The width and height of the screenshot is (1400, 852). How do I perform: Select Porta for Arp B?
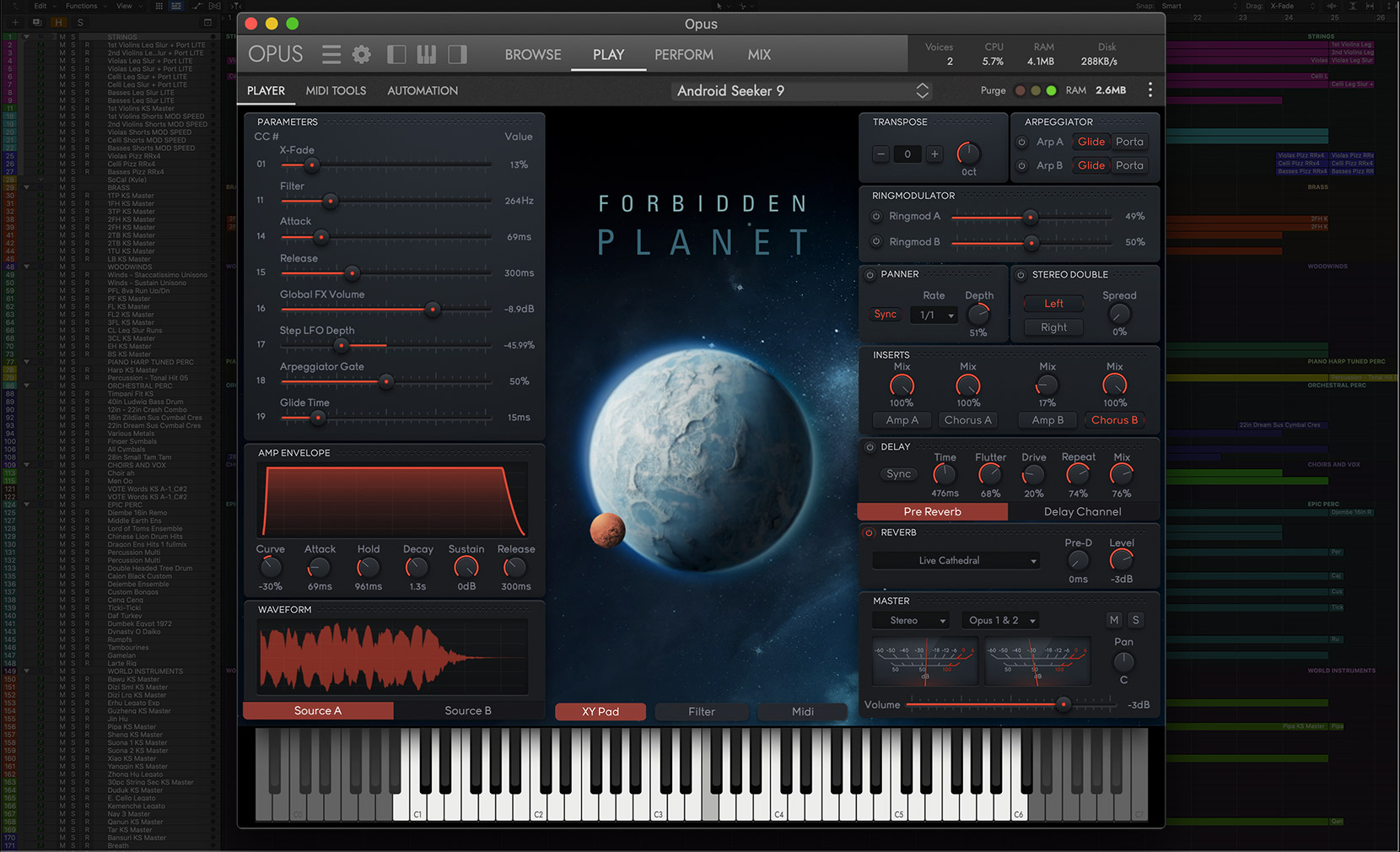click(1129, 165)
